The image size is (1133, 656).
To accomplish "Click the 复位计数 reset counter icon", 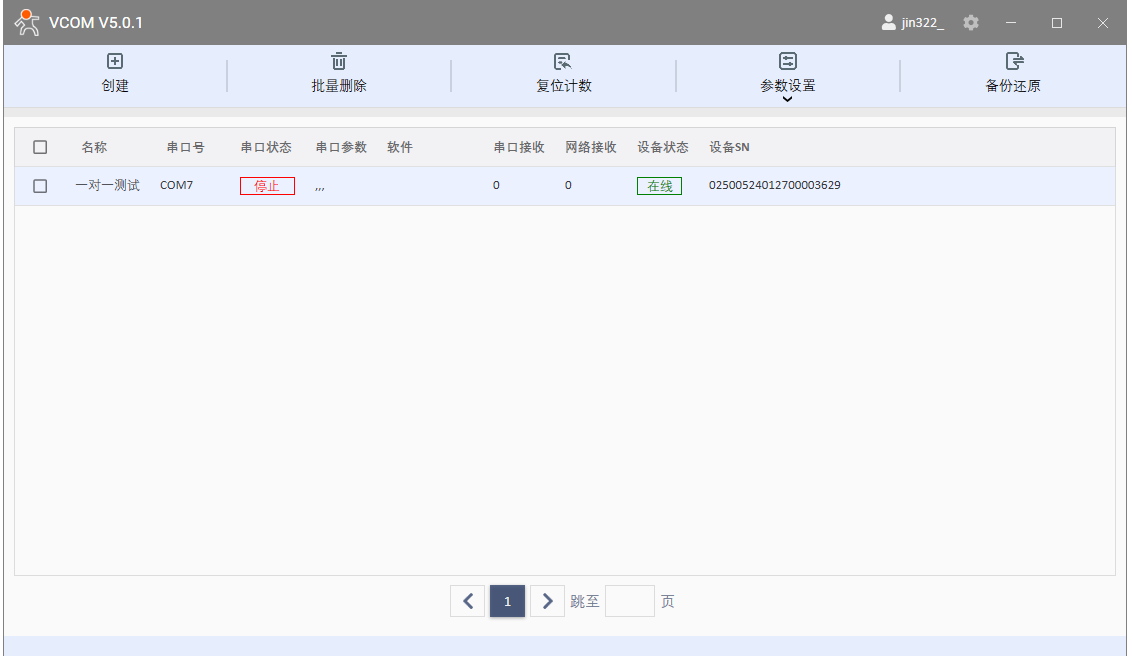I will click(563, 62).
